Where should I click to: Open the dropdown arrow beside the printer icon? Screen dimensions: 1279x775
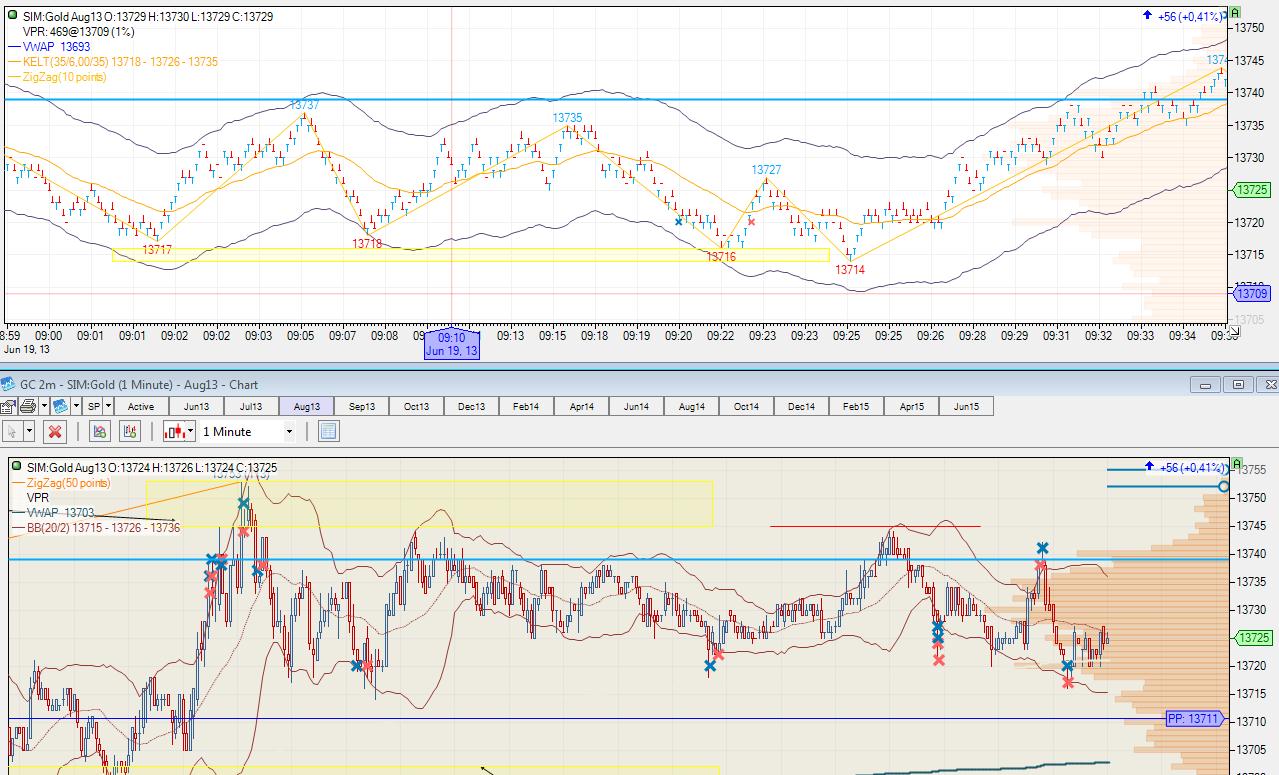(44, 406)
